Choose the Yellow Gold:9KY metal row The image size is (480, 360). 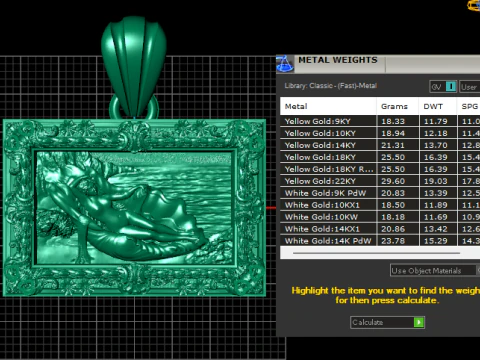coord(380,121)
